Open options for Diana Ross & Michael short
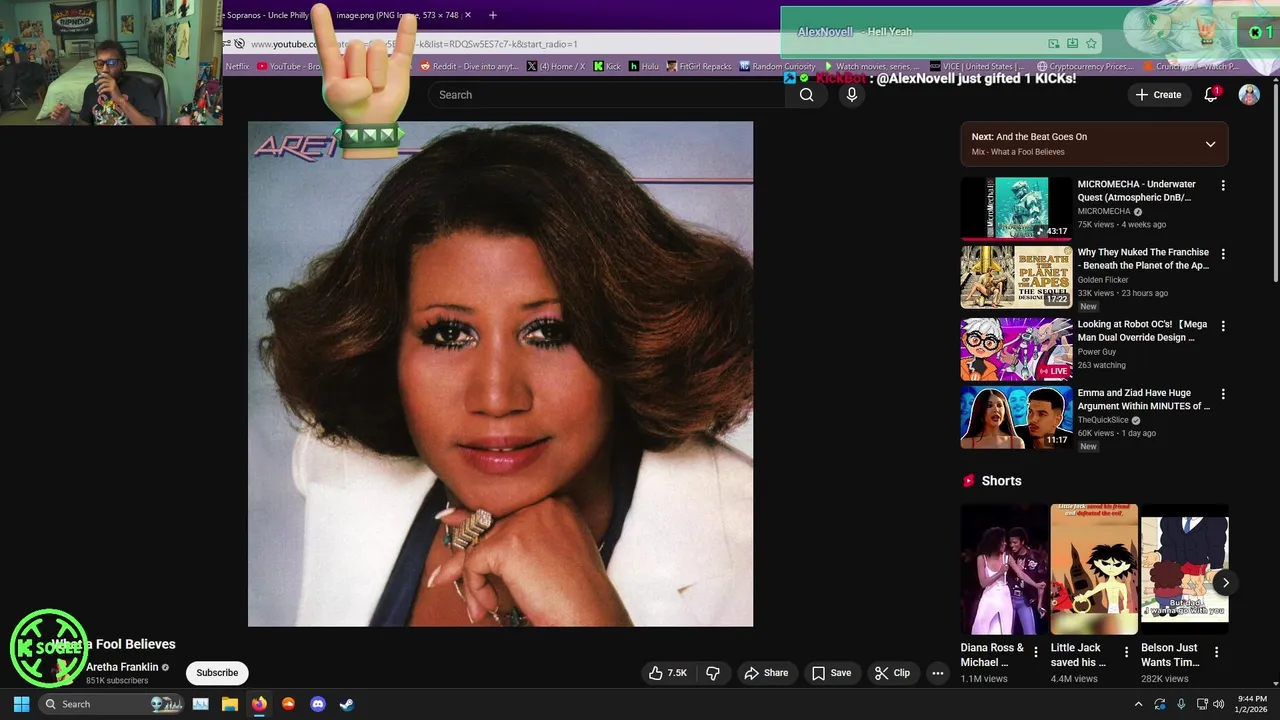 (x=1036, y=652)
